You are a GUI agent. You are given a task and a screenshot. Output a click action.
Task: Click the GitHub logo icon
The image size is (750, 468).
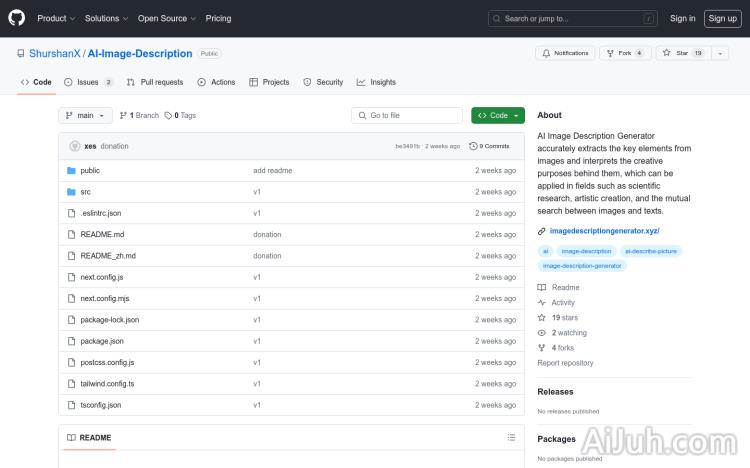[x=17, y=18]
